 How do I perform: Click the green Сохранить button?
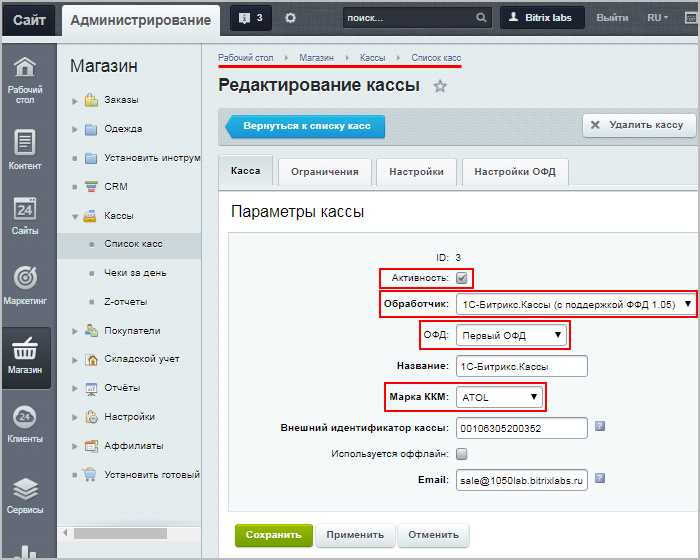[x=274, y=535]
